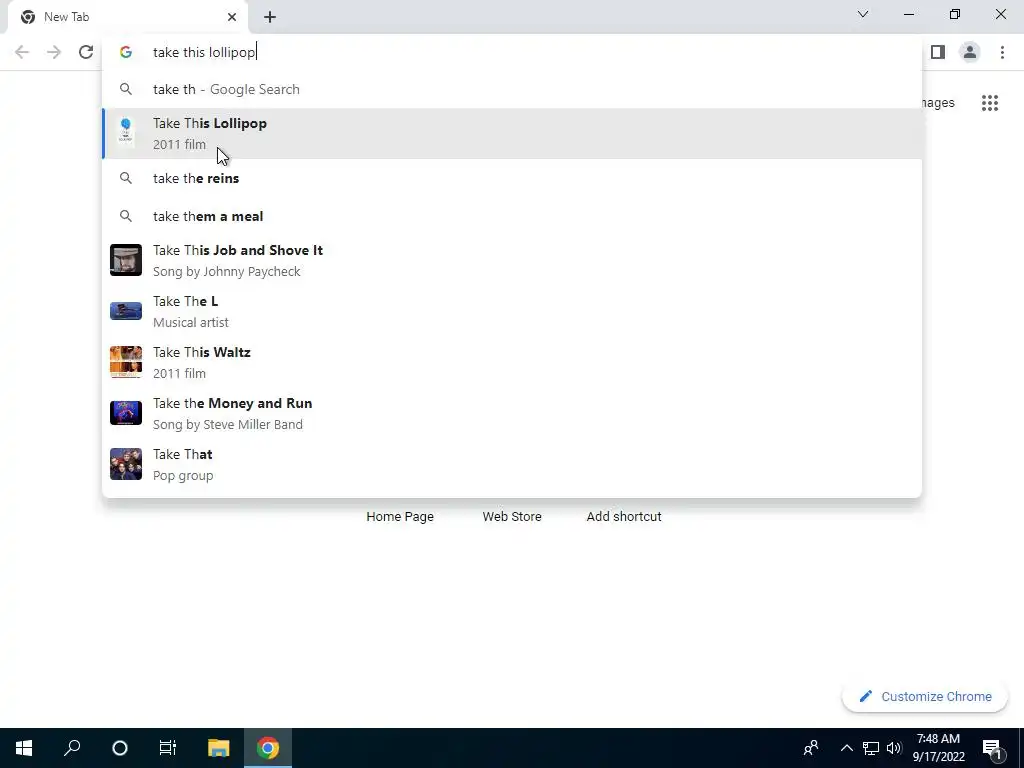The height and width of the screenshot is (768, 1024).
Task: Click Steve Miller Band song thumbnail
Action: coord(126,413)
